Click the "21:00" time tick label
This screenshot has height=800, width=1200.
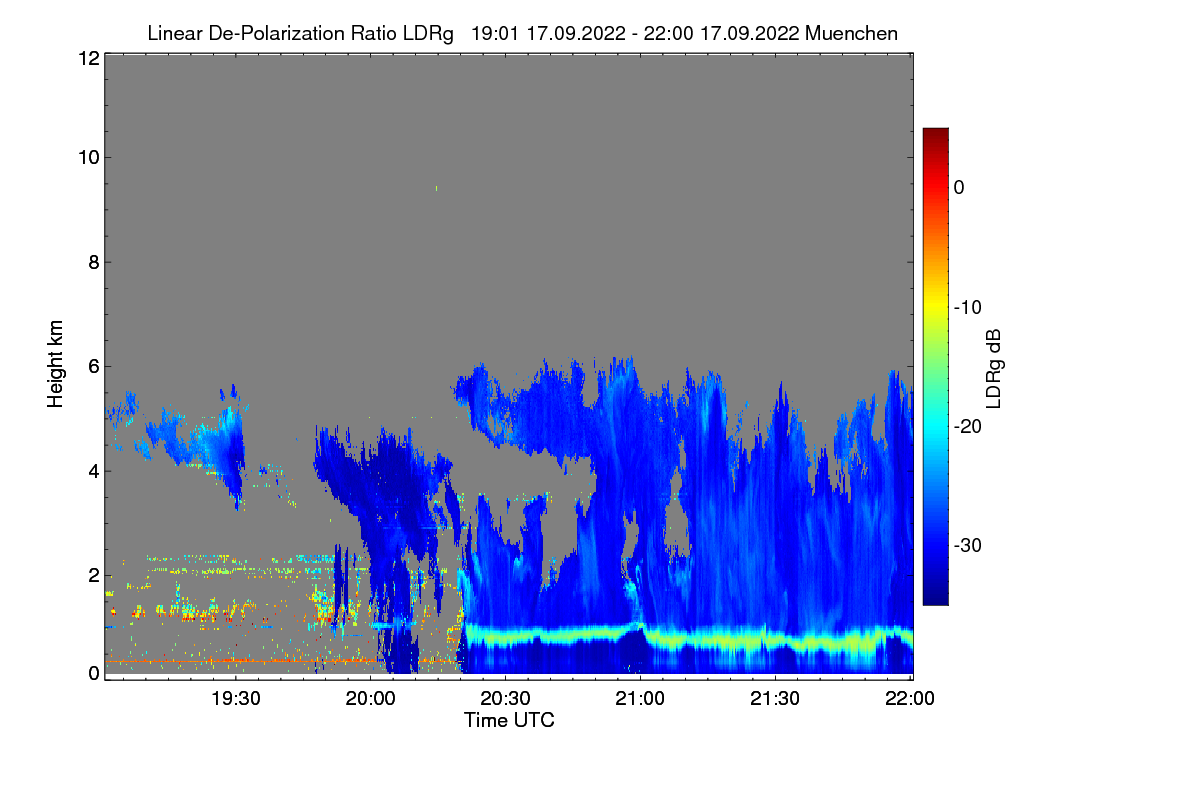click(x=640, y=699)
